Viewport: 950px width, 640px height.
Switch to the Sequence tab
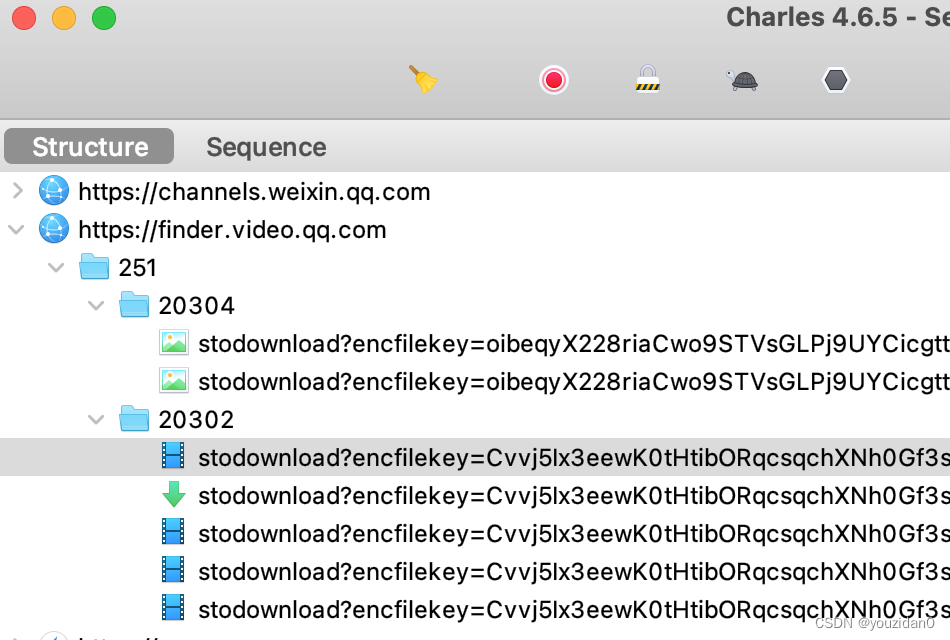click(x=266, y=147)
